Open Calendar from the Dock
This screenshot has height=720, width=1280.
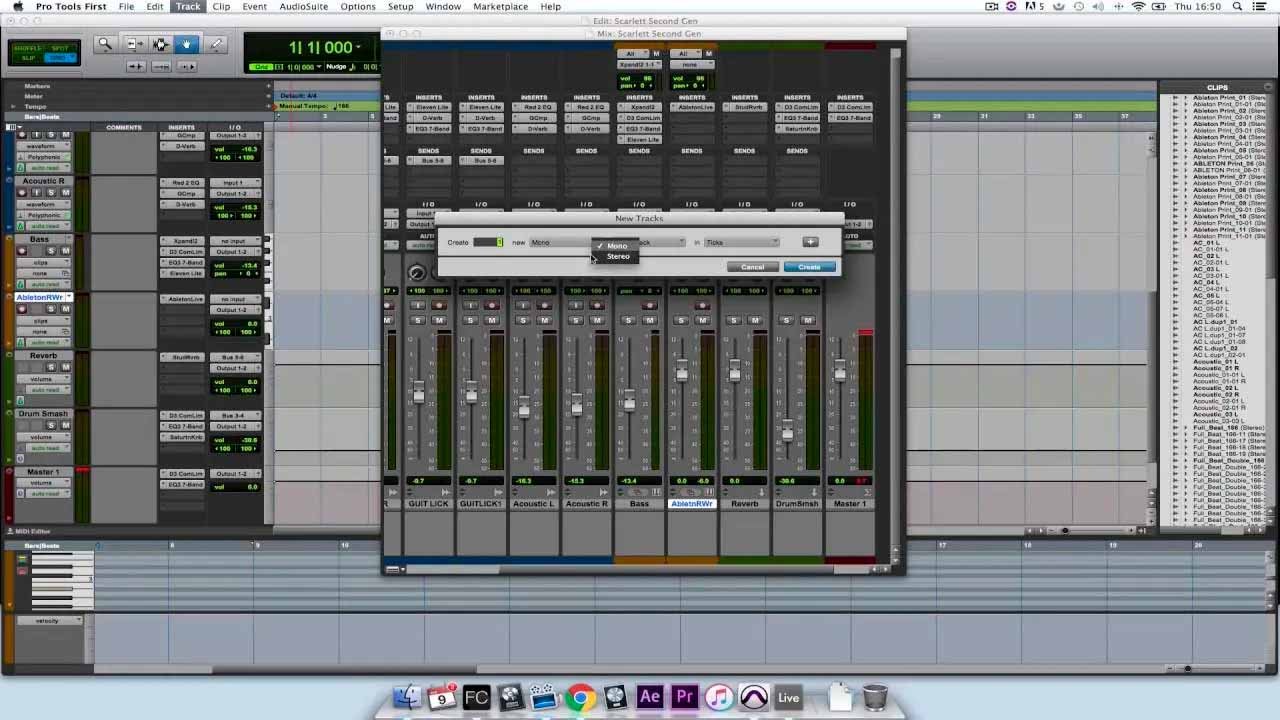point(442,697)
